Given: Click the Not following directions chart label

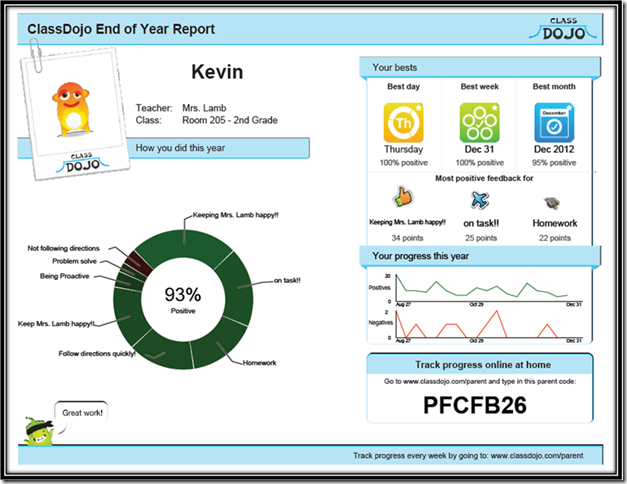Looking at the screenshot, I should [x=63, y=248].
